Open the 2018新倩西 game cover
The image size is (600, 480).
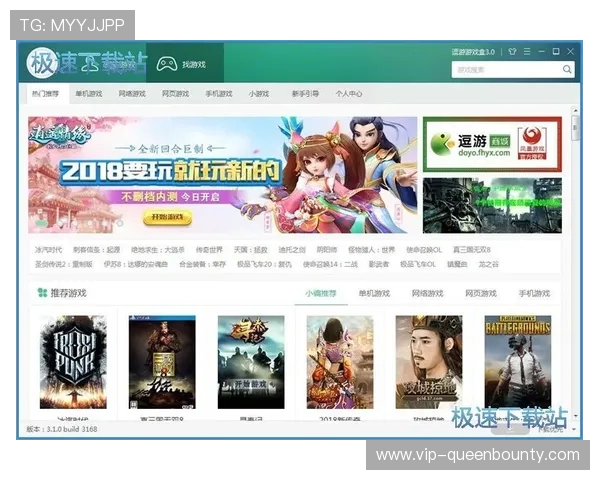340,362
